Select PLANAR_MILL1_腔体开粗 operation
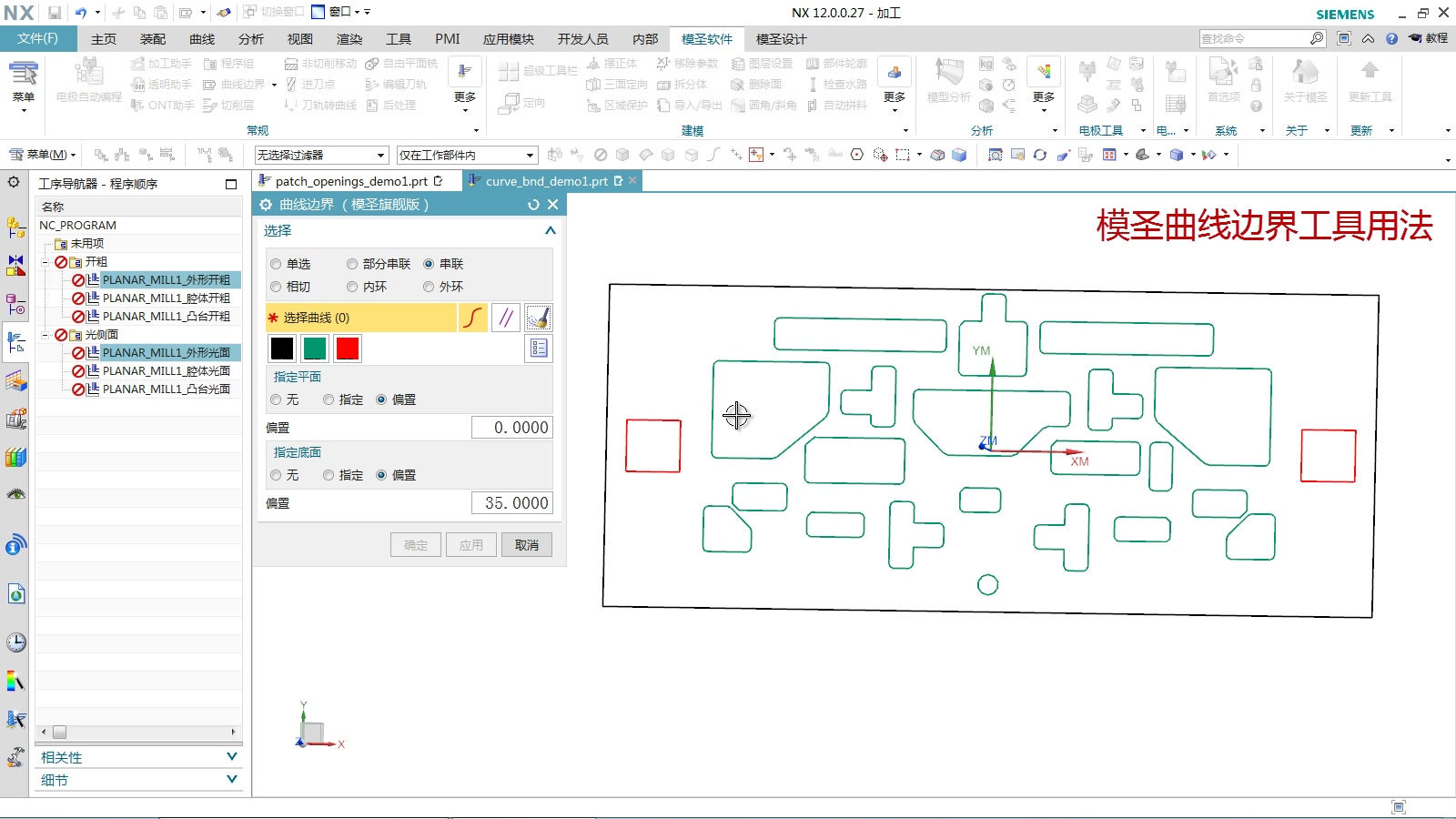 point(167,298)
